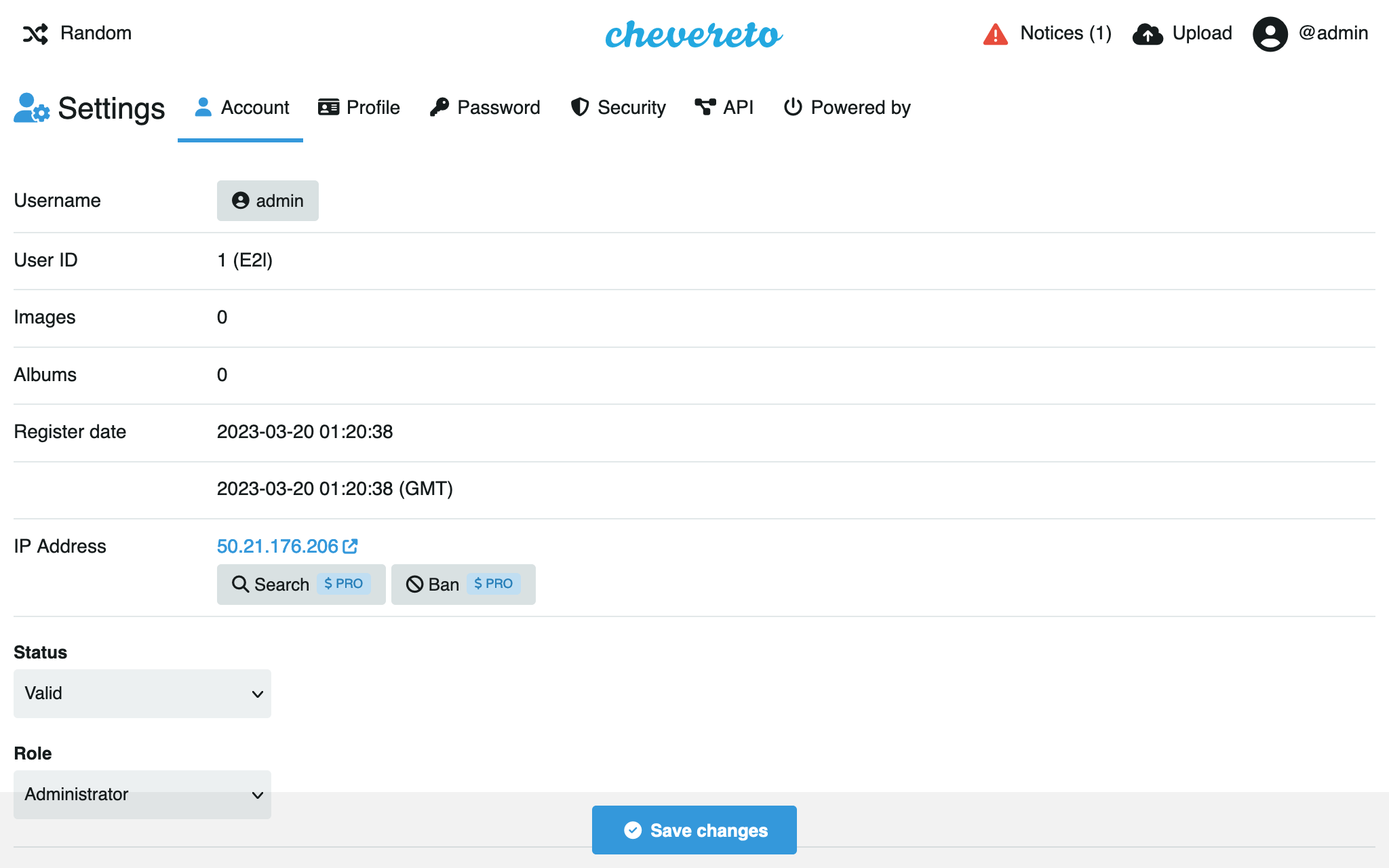
Task: Click the Upload cloud icon
Action: pyautogui.click(x=1148, y=34)
